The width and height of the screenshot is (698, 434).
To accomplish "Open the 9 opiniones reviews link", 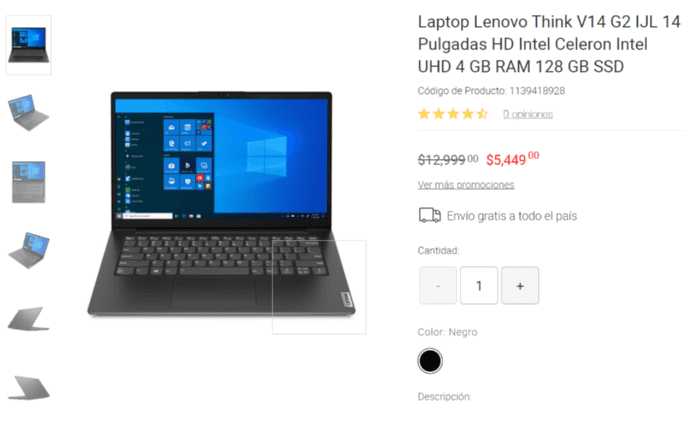I will (528, 114).
